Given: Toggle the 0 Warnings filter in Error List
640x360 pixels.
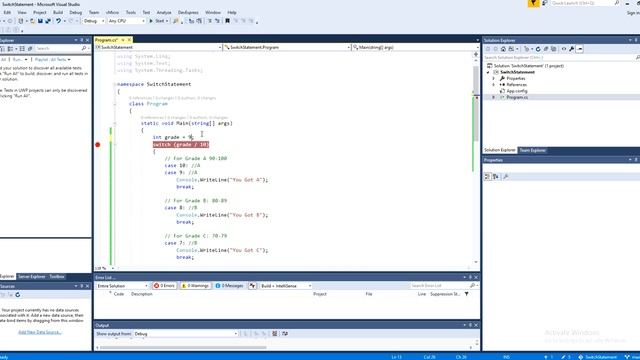Looking at the screenshot, I should click(196, 286).
